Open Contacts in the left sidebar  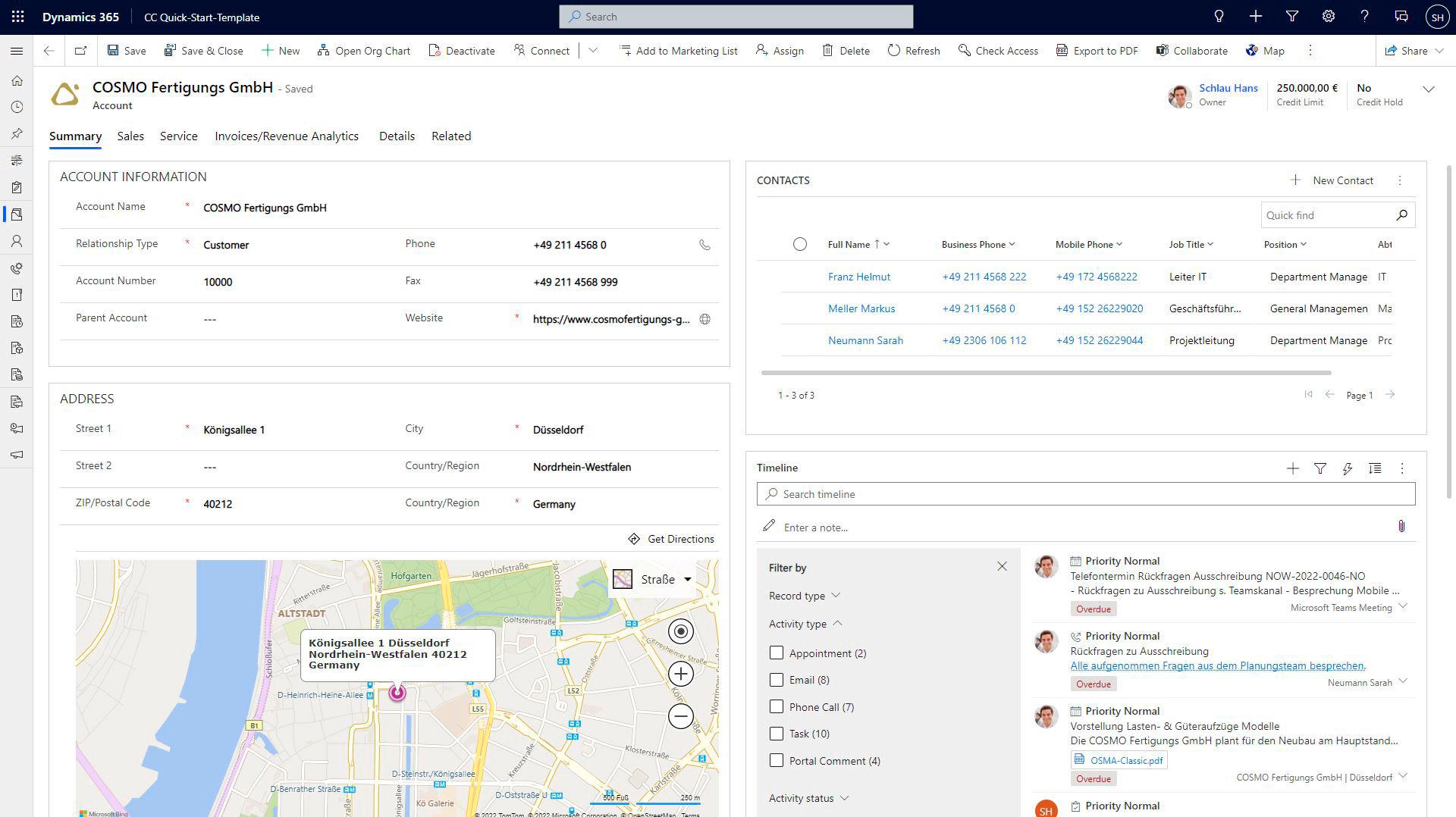tap(17, 241)
